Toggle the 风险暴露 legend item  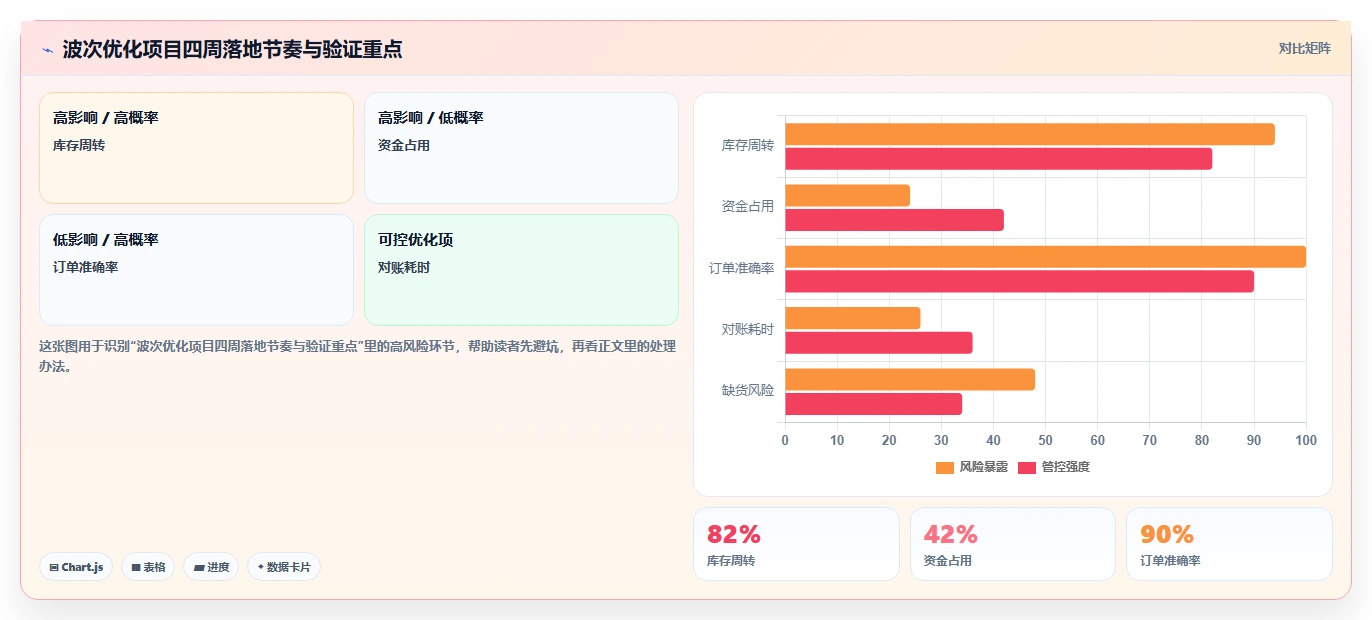971,467
